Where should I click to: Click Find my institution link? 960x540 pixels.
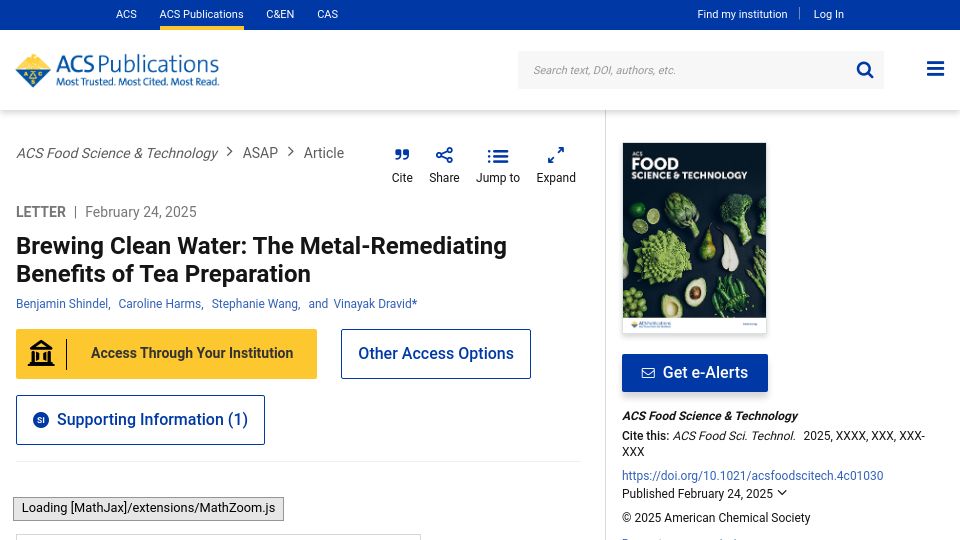pyautogui.click(x=742, y=14)
